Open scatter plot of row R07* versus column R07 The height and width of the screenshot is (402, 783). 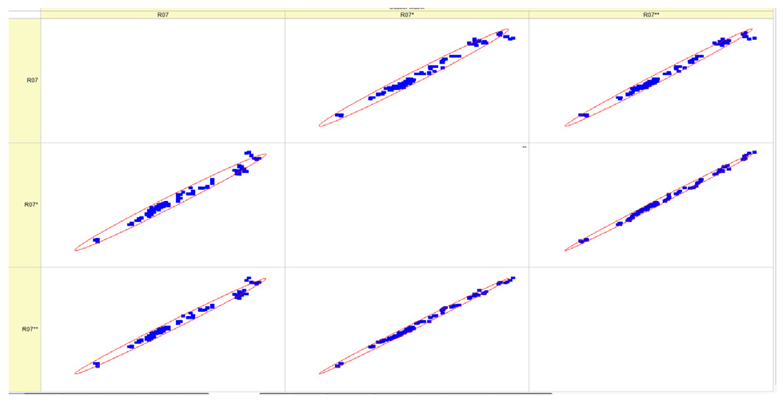[x=163, y=205]
